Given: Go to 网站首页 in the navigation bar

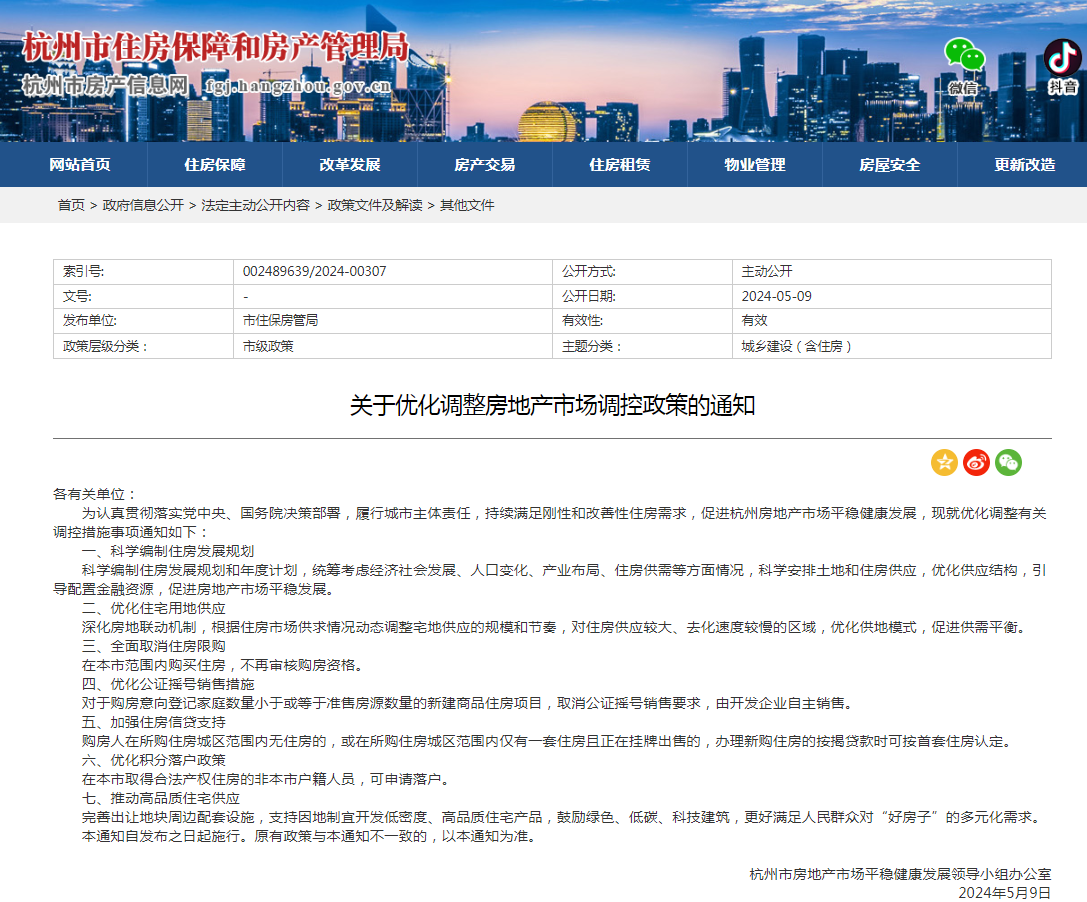Looking at the screenshot, I should coord(80,165).
